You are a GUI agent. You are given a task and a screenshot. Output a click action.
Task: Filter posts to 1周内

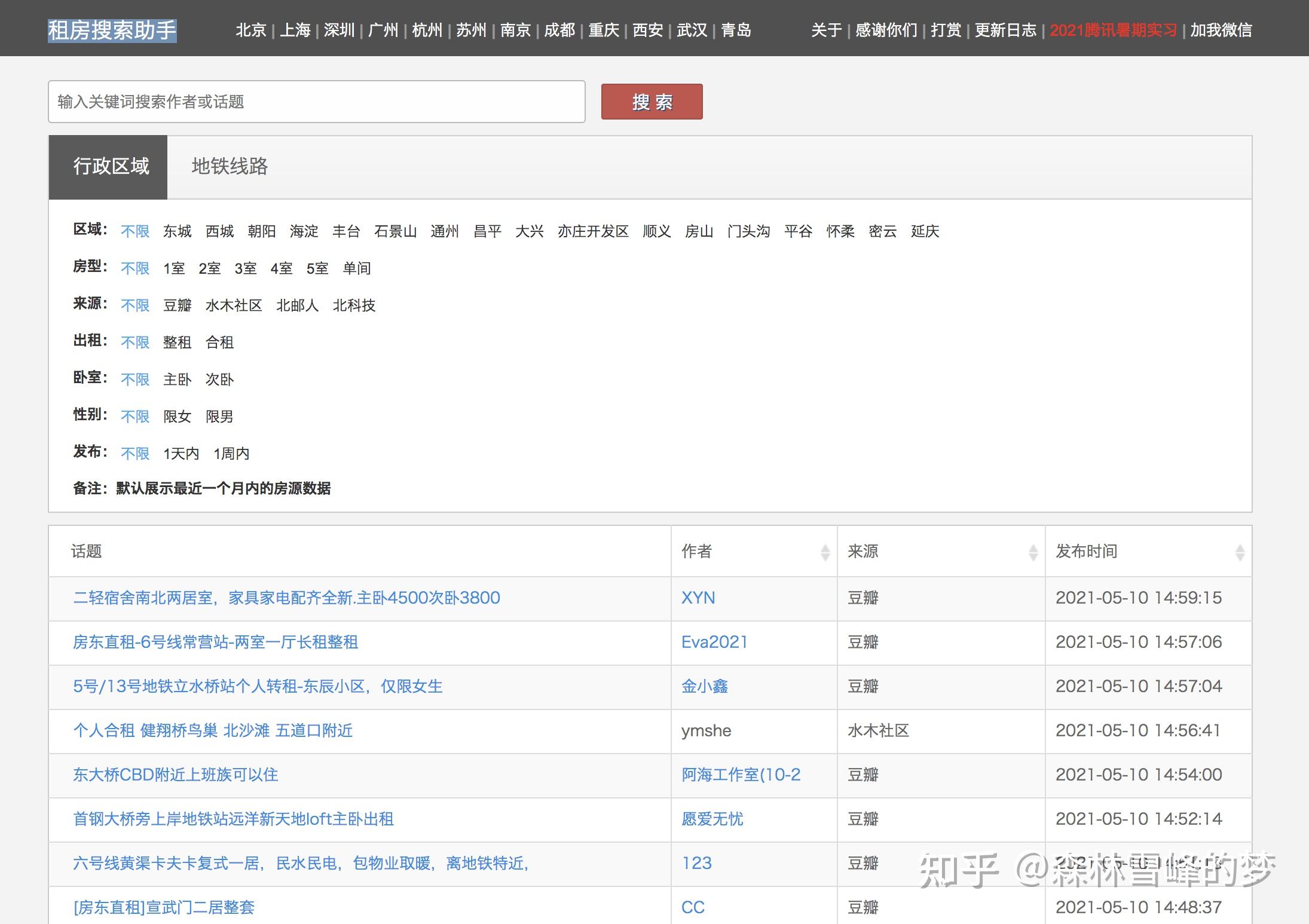[231, 454]
